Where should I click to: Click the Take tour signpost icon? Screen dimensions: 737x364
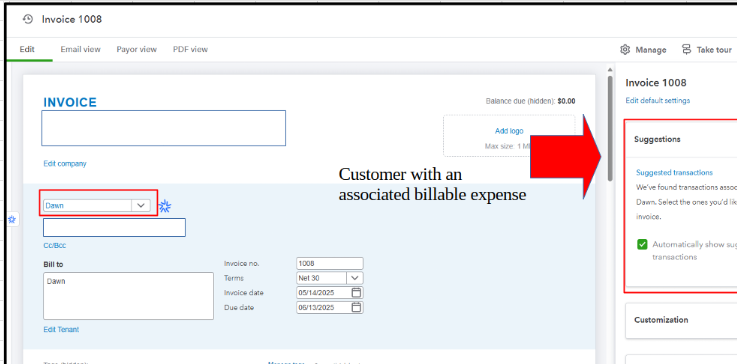click(687, 49)
